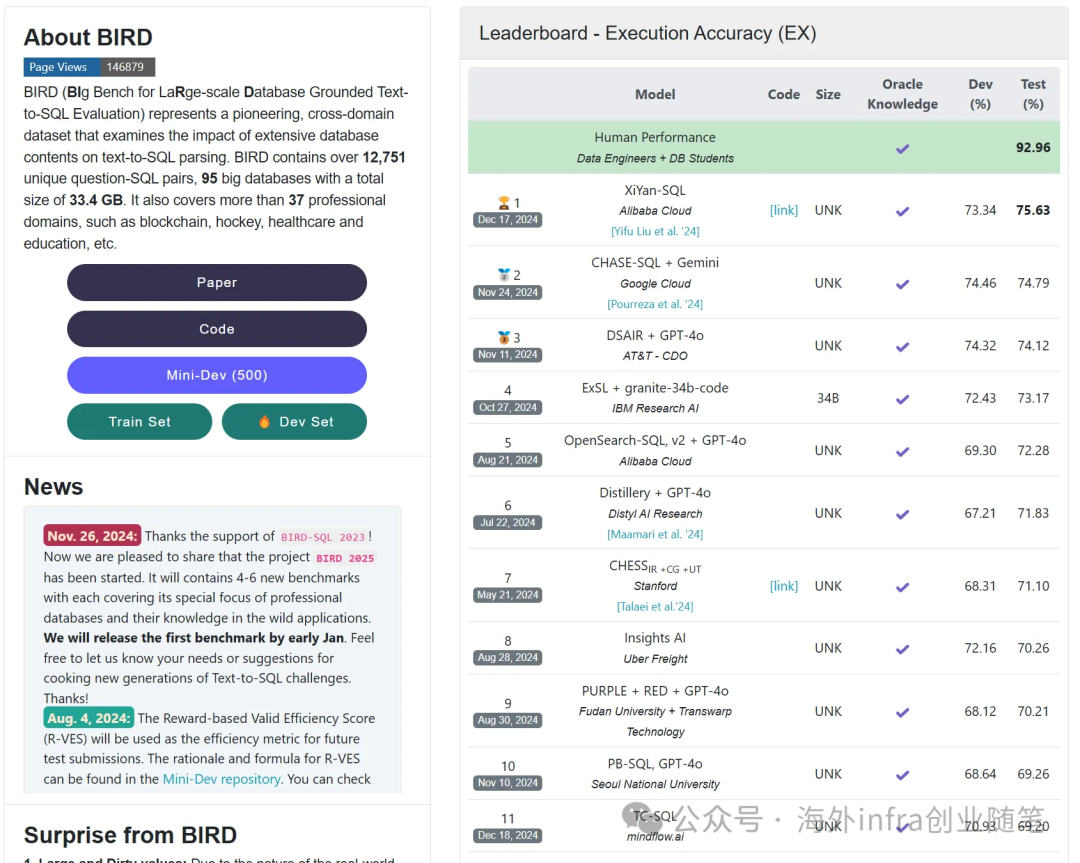Click the Oct 27, 2024 date badge
Image resolution: width=1080 pixels, height=863 pixels.
pyautogui.click(x=508, y=408)
